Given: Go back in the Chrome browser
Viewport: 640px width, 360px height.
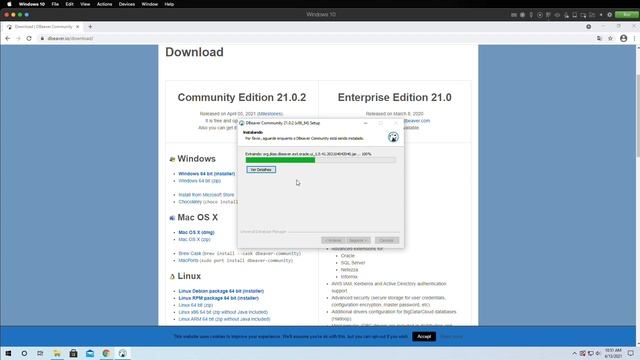Looking at the screenshot, I should point(8,38).
